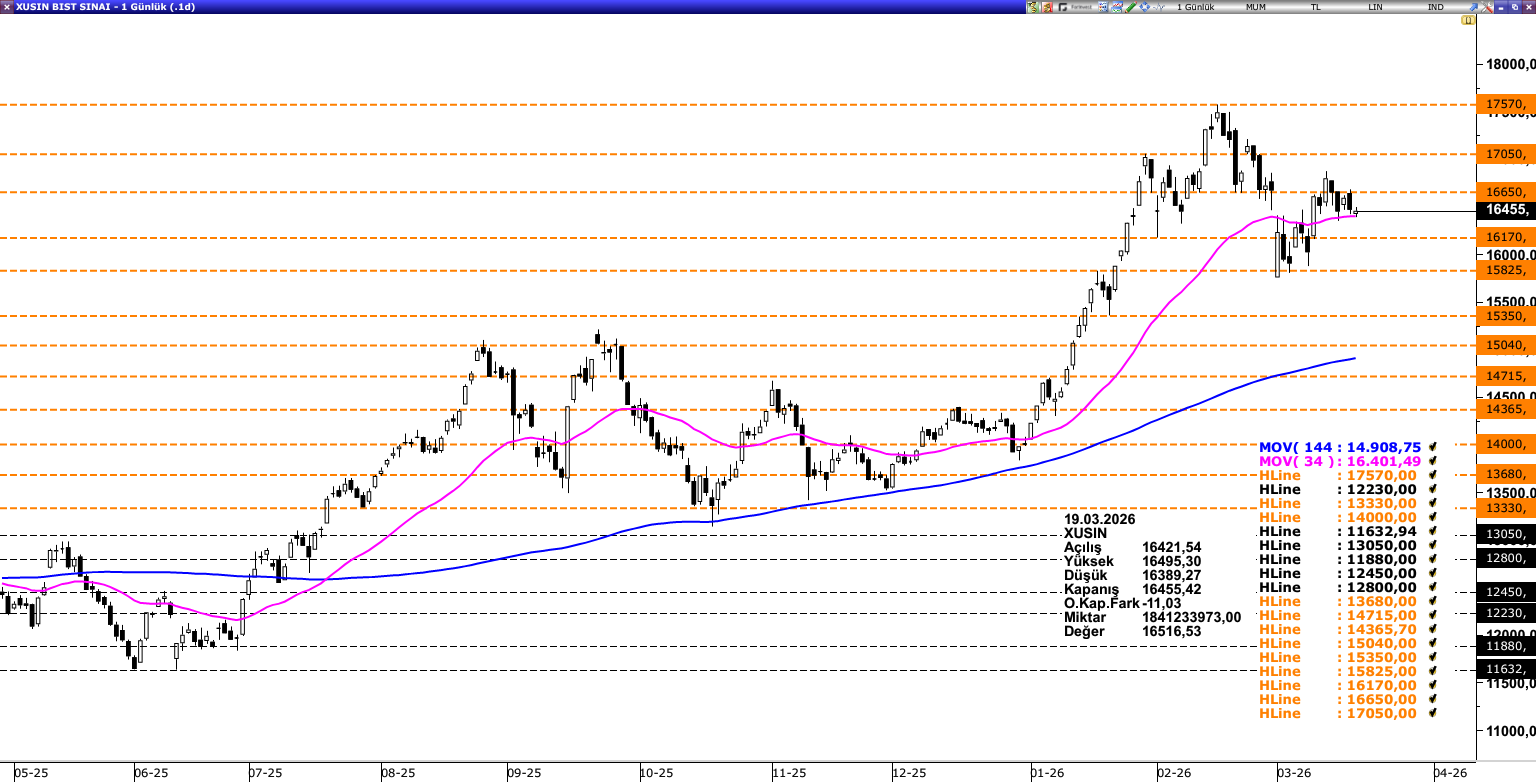Click the current price 16455 axis label
Image resolution: width=1536 pixels, height=782 pixels.
1505,210
